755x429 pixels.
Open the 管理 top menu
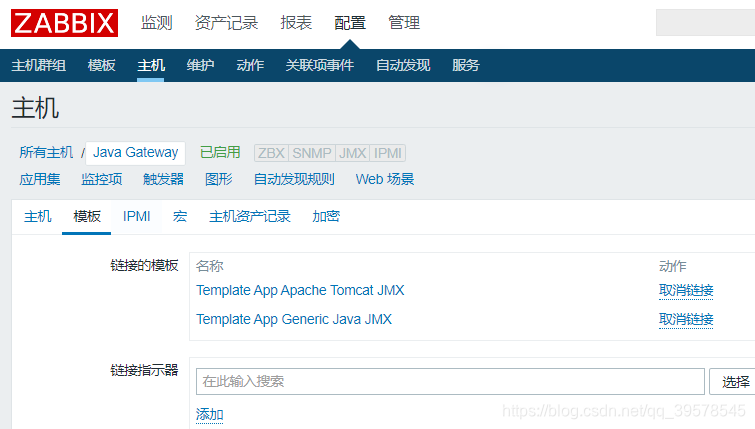(x=404, y=23)
